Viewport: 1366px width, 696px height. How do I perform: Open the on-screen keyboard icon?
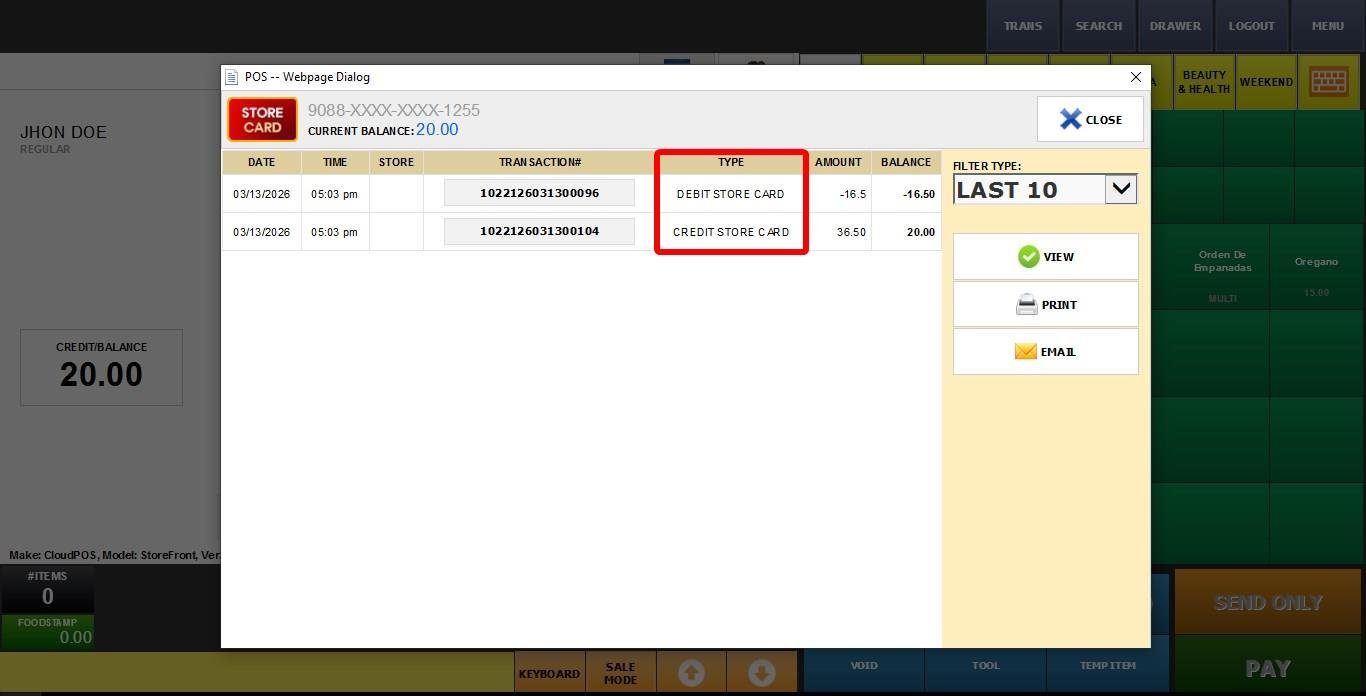(1328, 82)
